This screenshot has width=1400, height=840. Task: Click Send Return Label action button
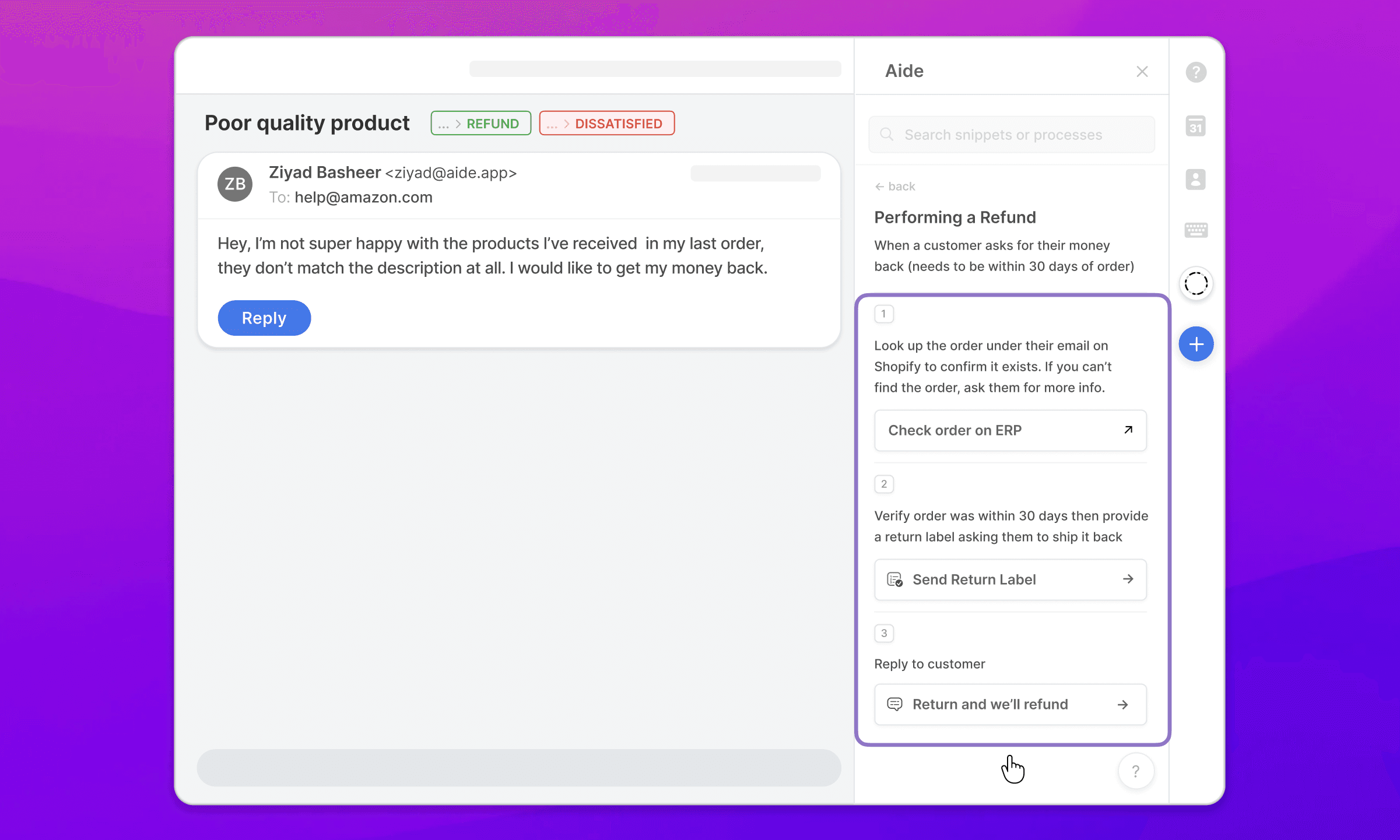(1010, 579)
